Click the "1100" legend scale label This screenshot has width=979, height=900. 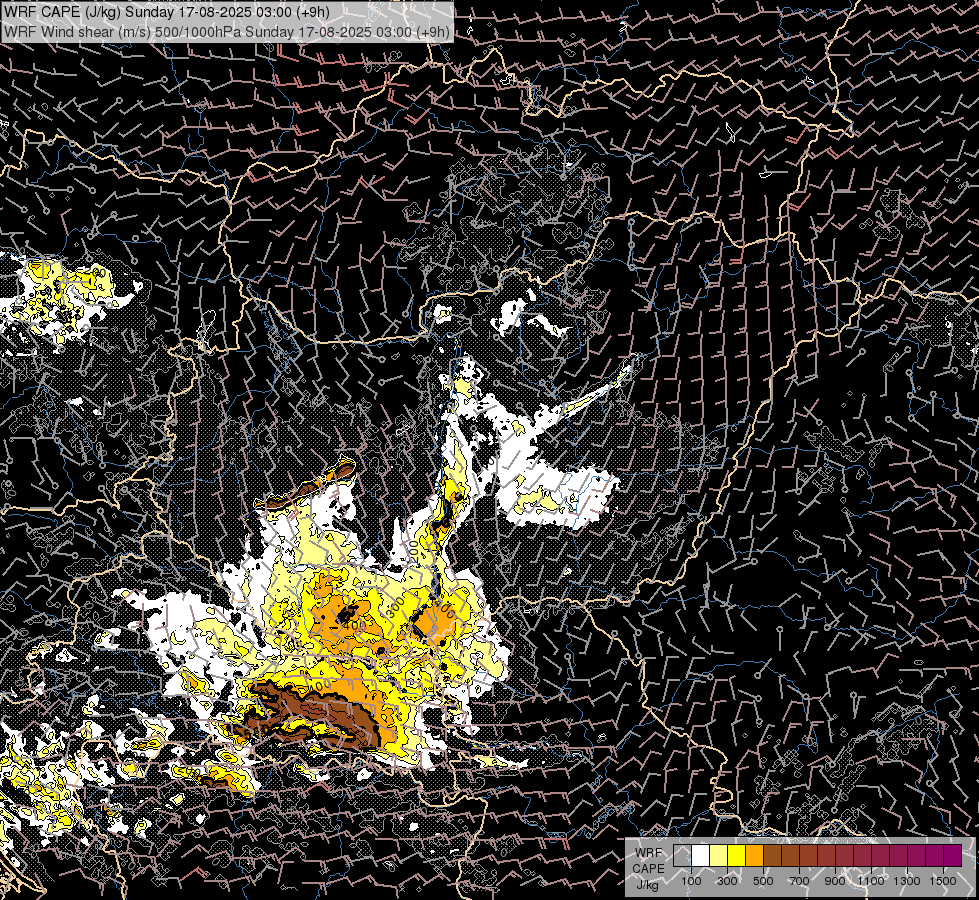click(x=870, y=881)
